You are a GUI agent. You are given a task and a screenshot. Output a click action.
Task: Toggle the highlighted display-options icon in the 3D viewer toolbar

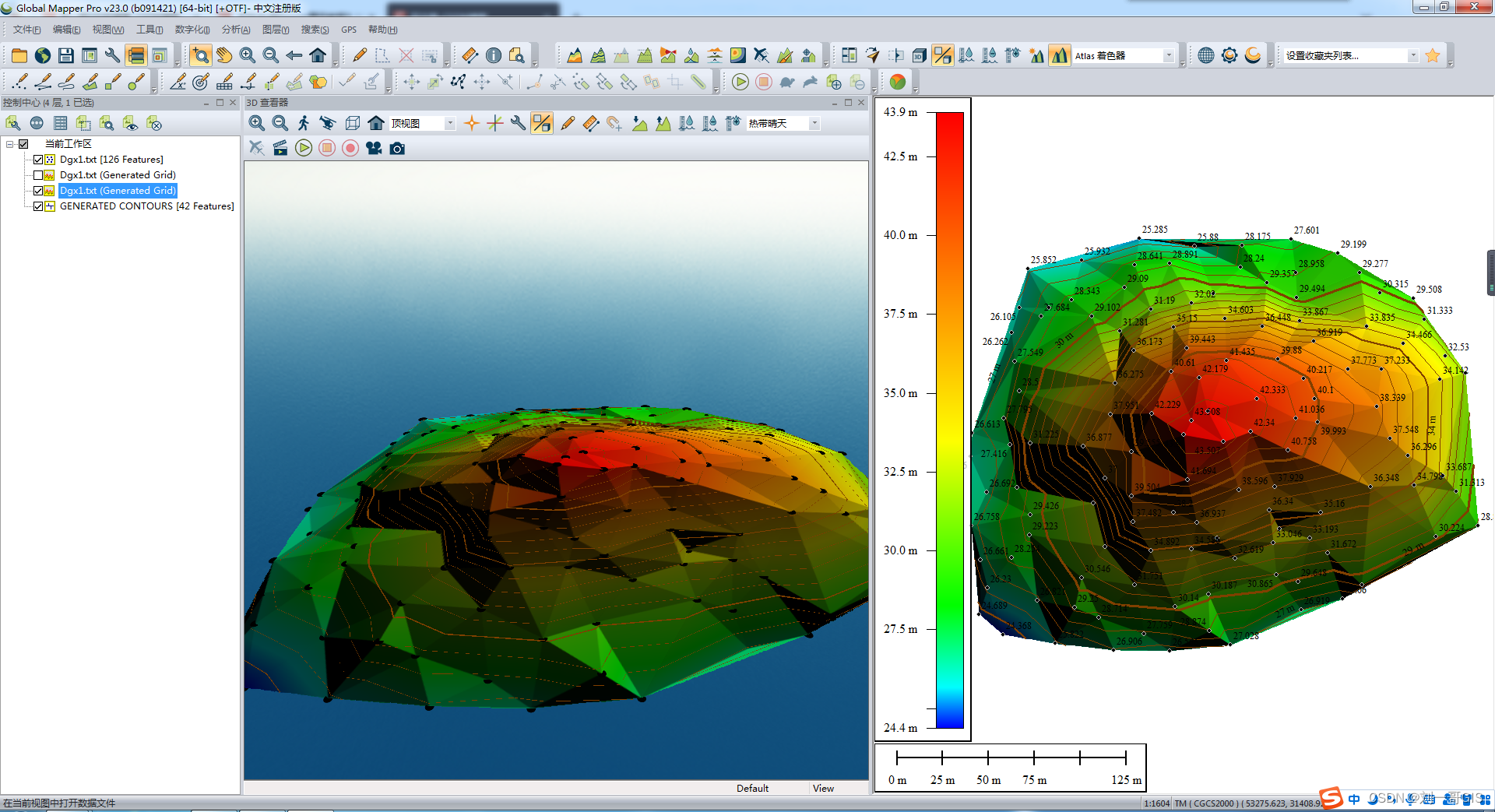click(x=542, y=123)
